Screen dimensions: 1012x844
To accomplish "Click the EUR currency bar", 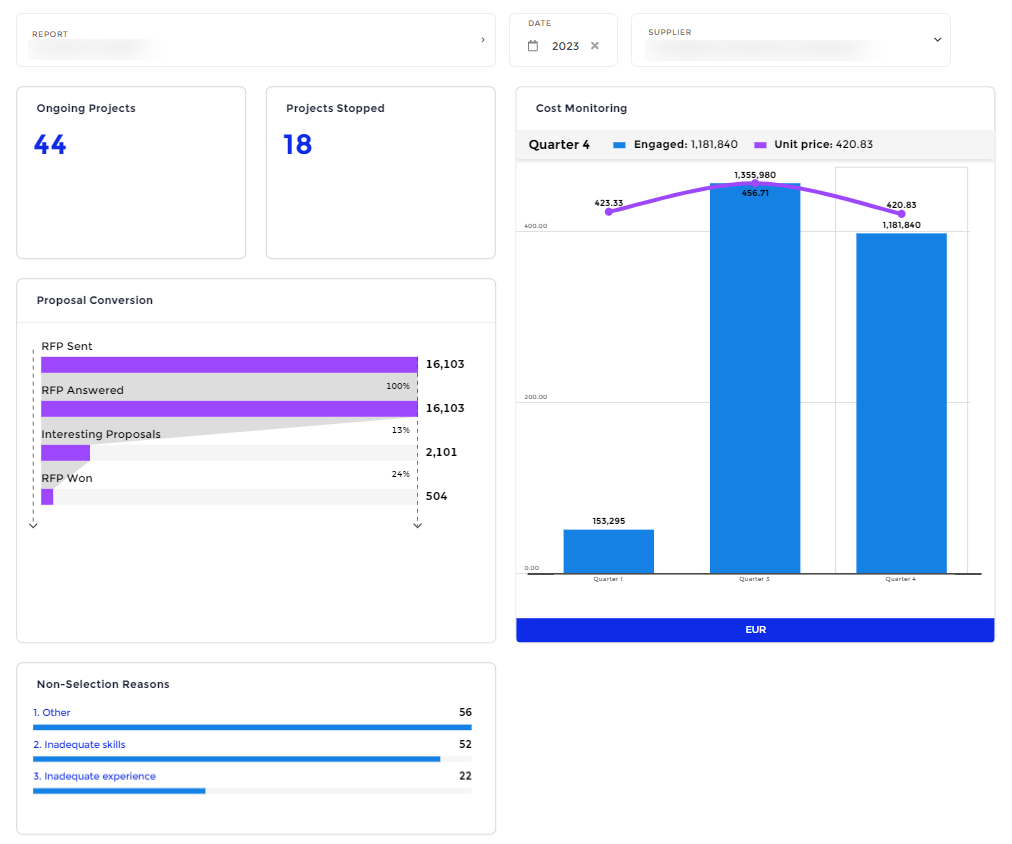I will click(x=755, y=630).
